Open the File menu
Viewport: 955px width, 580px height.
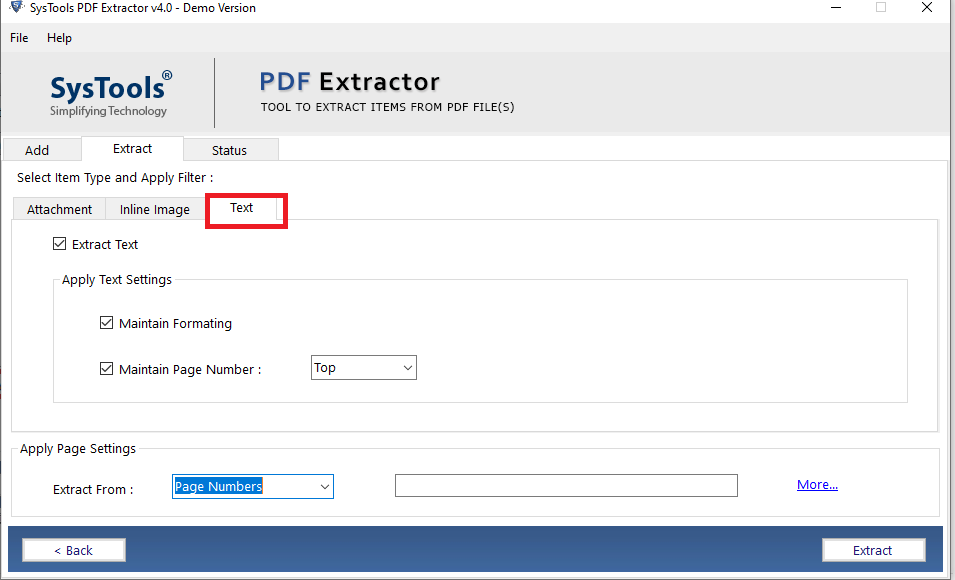(19, 38)
